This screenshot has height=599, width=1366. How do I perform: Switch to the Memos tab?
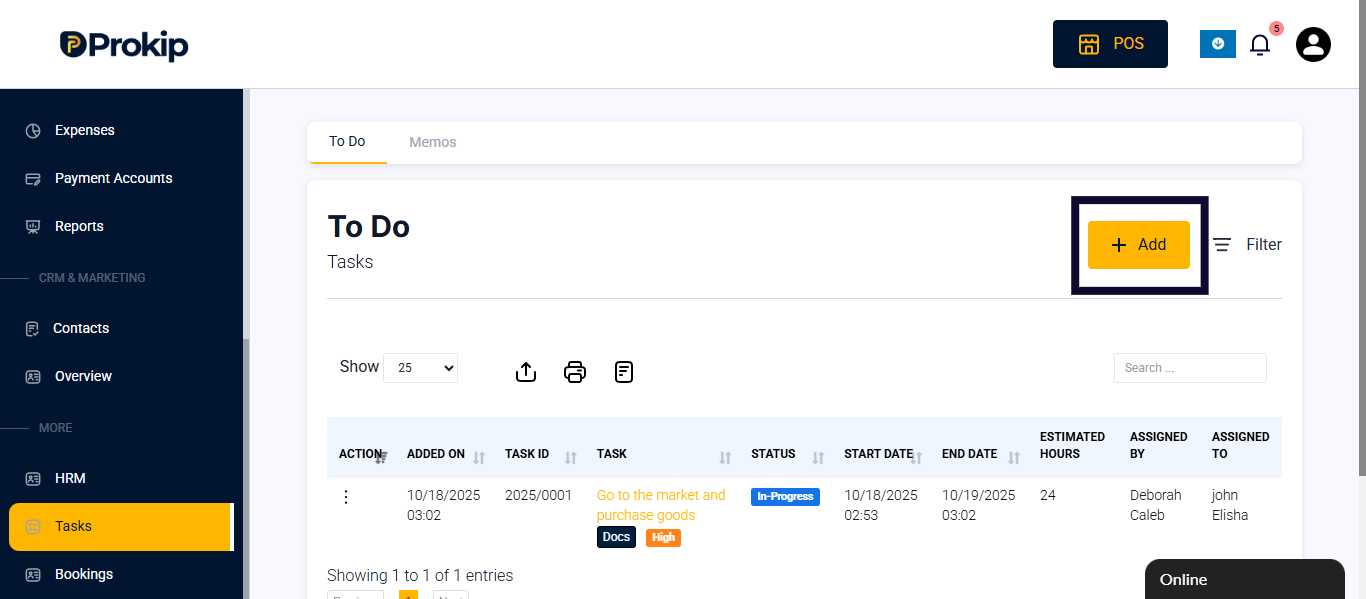(433, 142)
